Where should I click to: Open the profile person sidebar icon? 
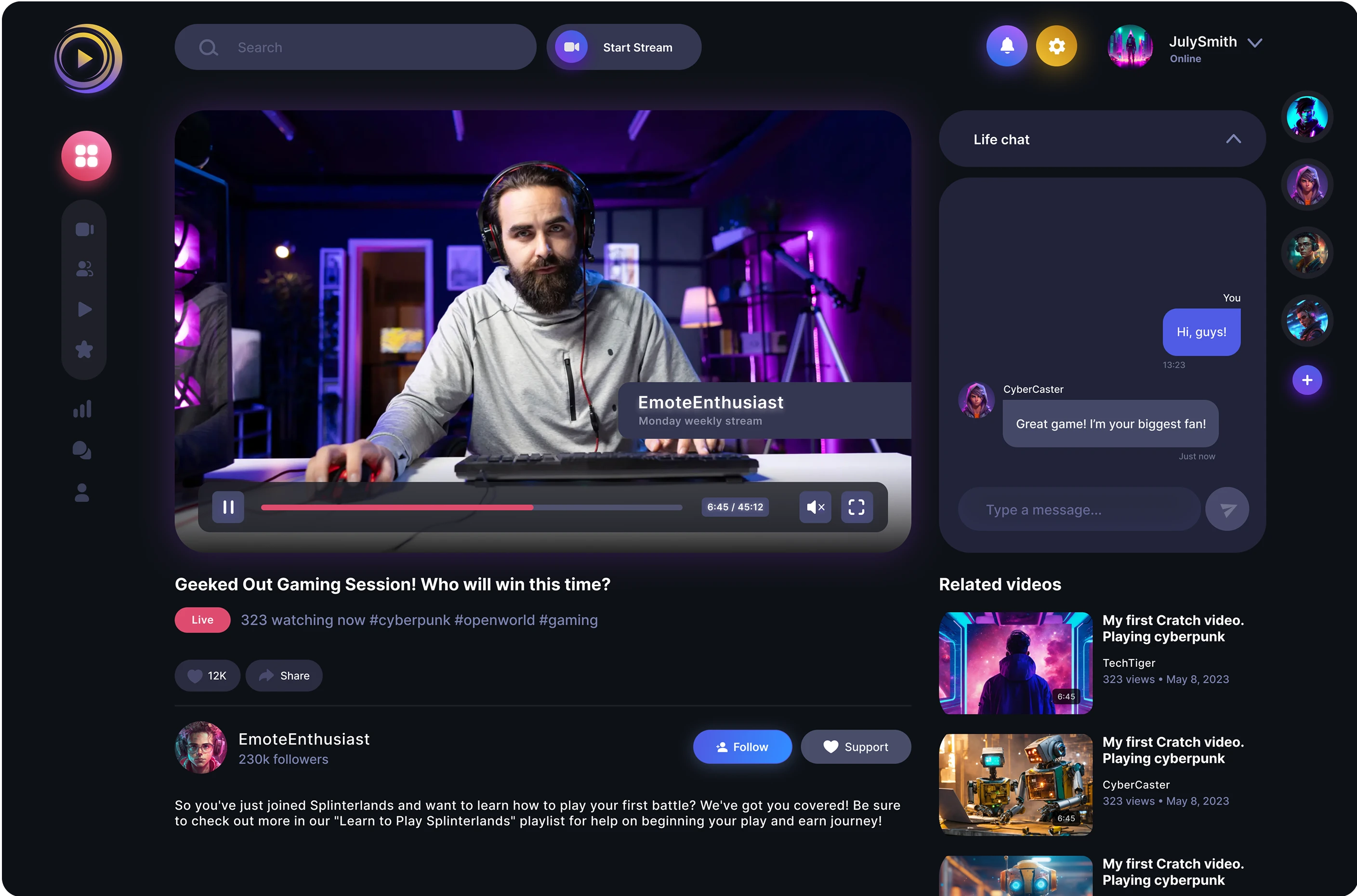coord(82,493)
